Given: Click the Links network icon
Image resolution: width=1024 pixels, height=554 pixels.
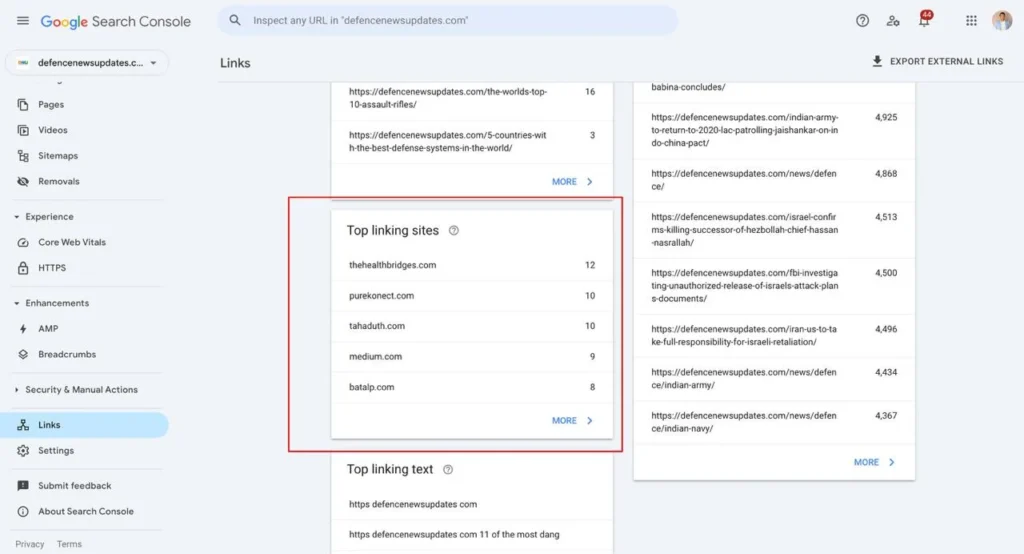Looking at the screenshot, I should pos(23,425).
